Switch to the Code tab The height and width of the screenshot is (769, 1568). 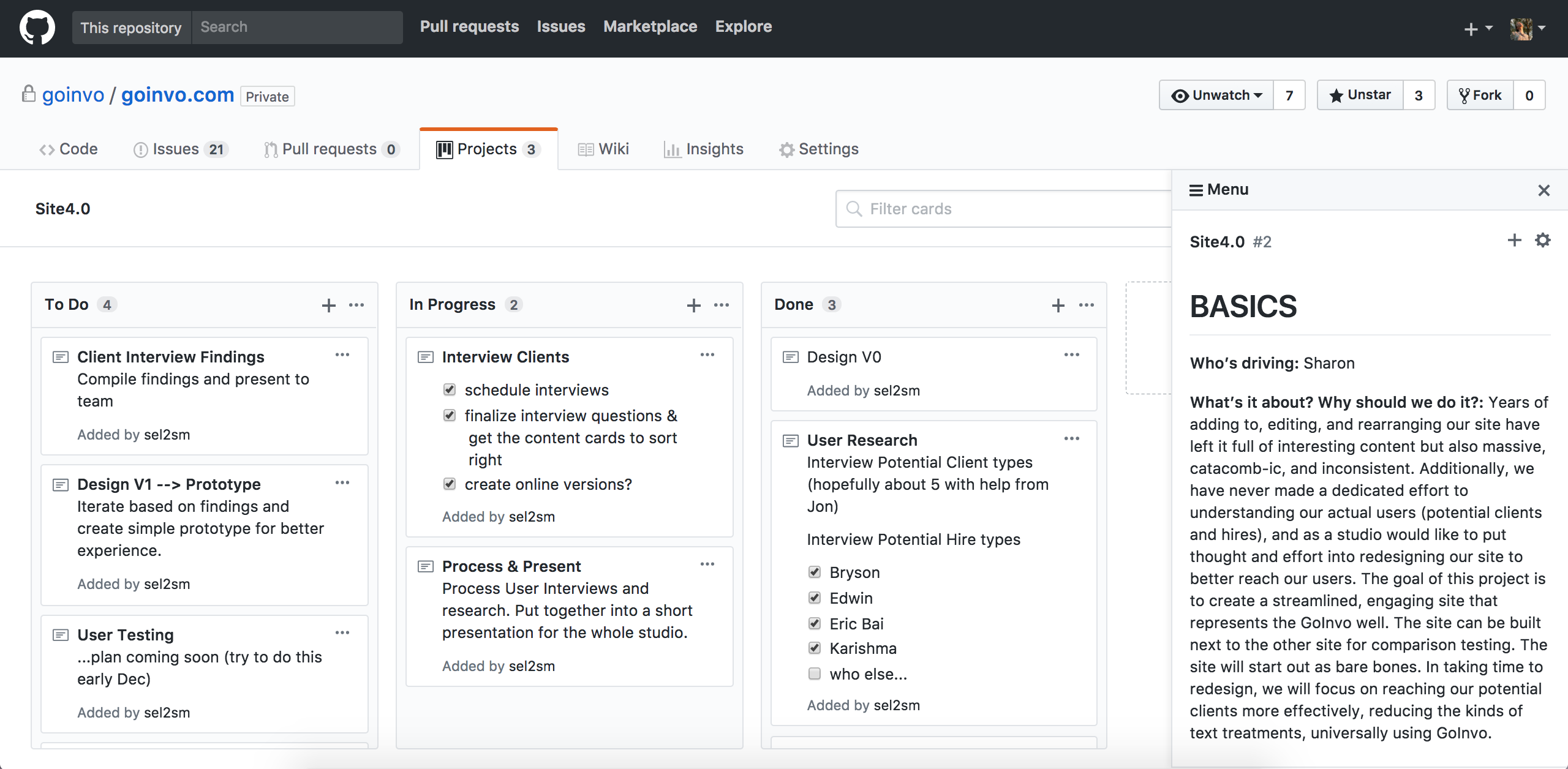click(69, 149)
